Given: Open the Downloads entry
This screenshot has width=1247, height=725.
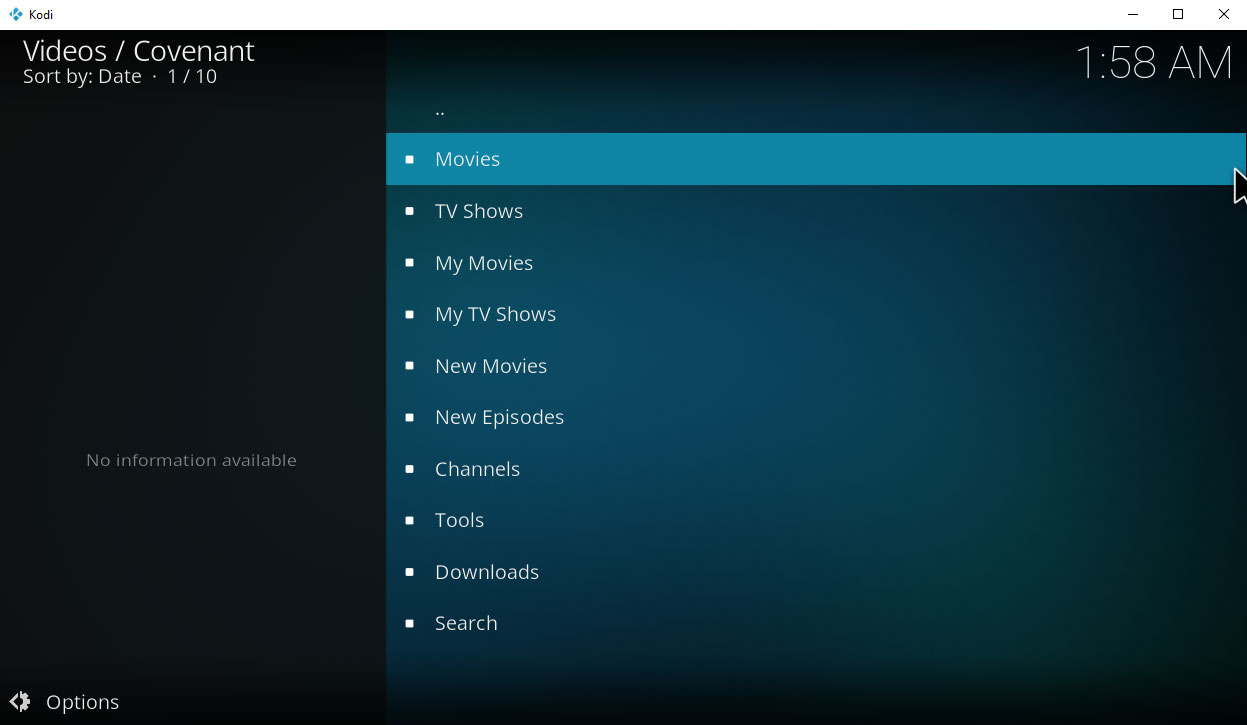Looking at the screenshot, I should [x=816, y=572].
